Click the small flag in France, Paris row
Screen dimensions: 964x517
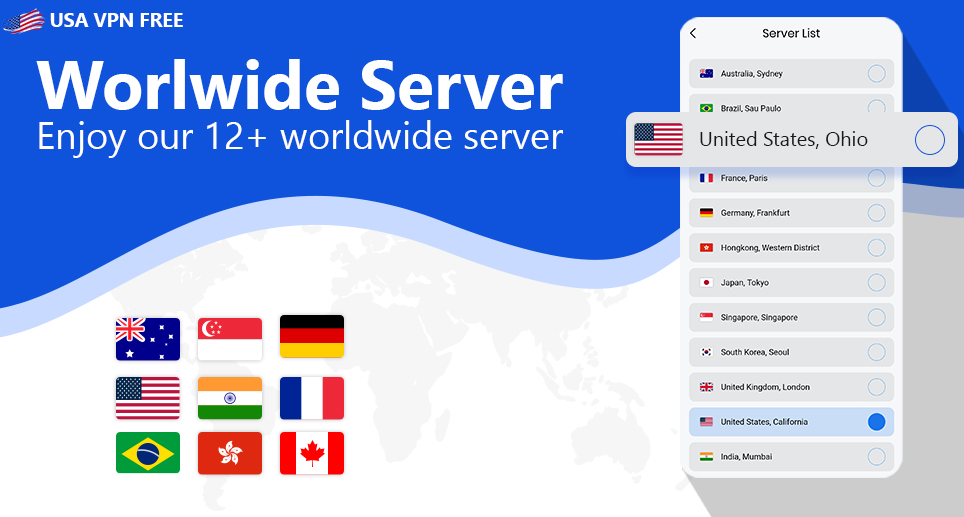pos(706,178)
